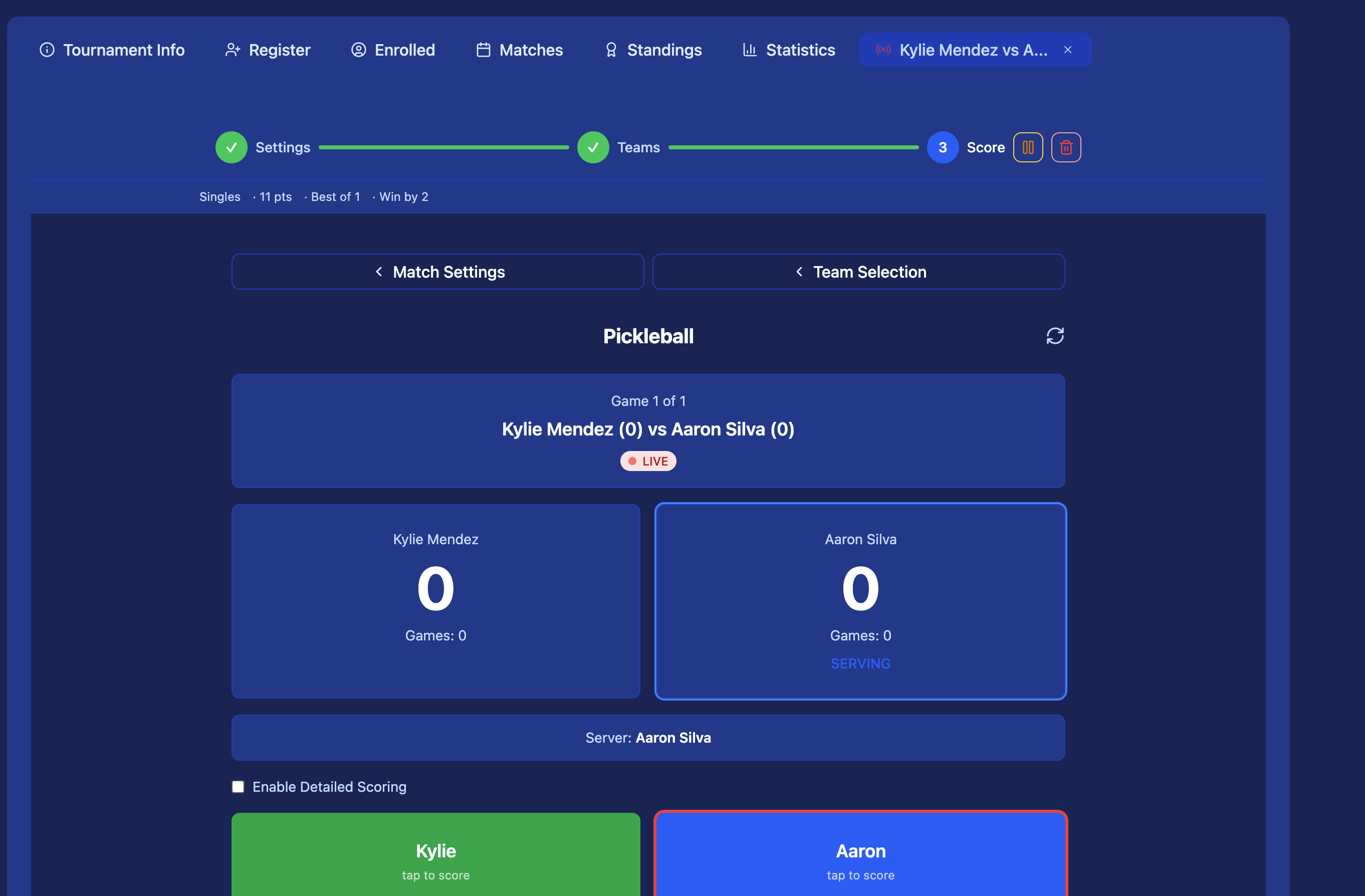Viewport: 1365px width, 896px height.
Task: Refresh the Pickleball scoreboard
Action: click(1055, 336)
